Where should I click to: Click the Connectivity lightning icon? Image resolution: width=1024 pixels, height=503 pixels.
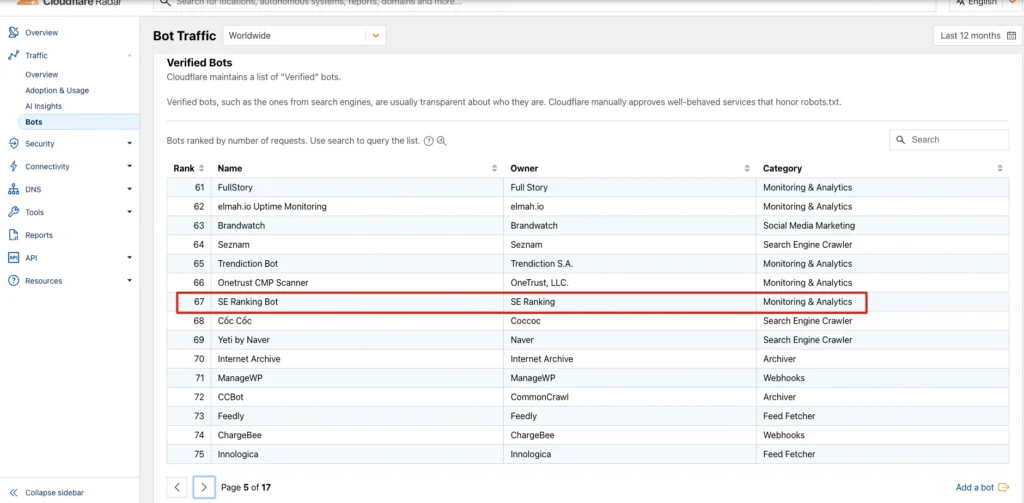13,167
